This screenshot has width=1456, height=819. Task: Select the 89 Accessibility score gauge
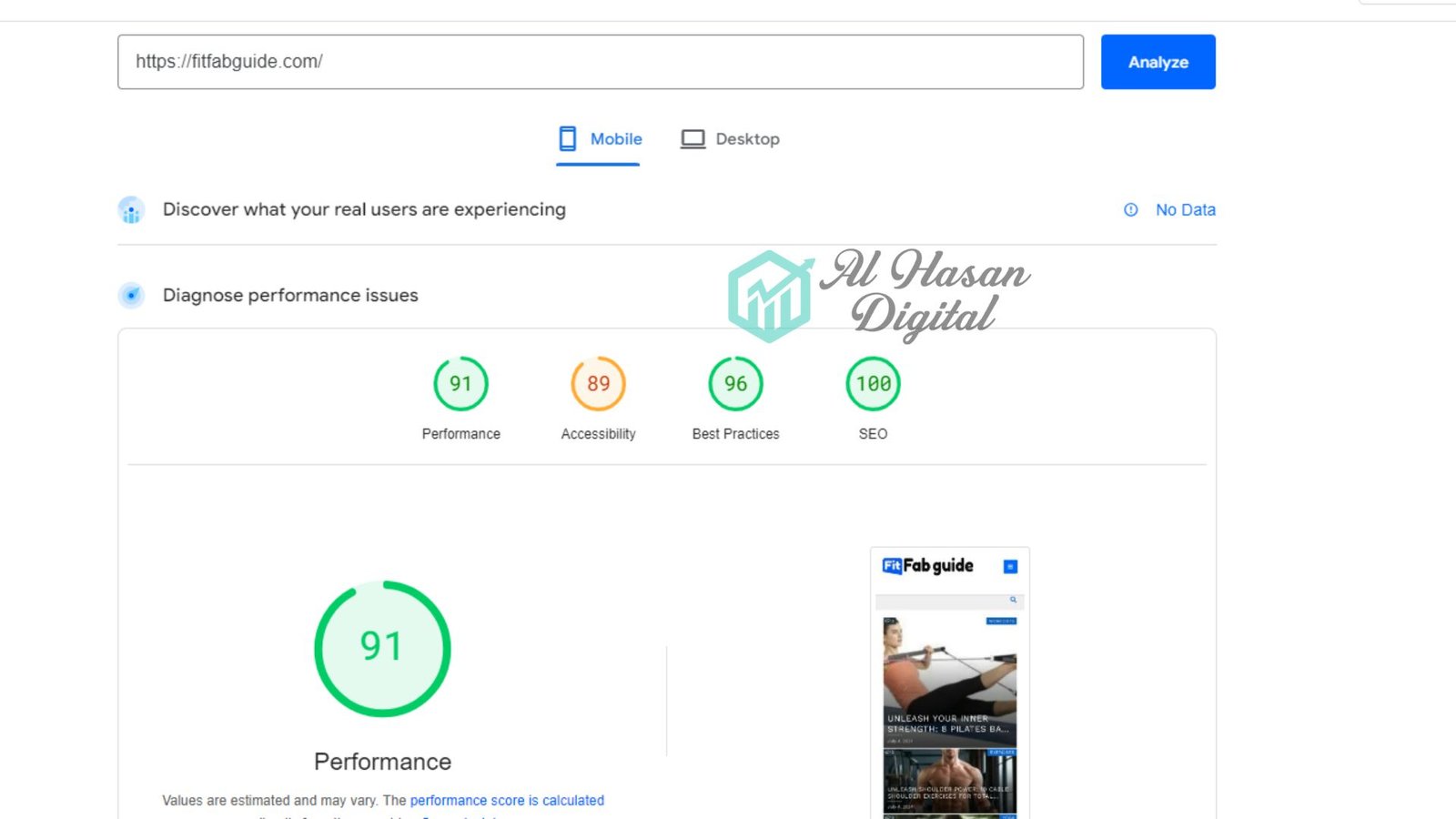(x=598, y=383)
